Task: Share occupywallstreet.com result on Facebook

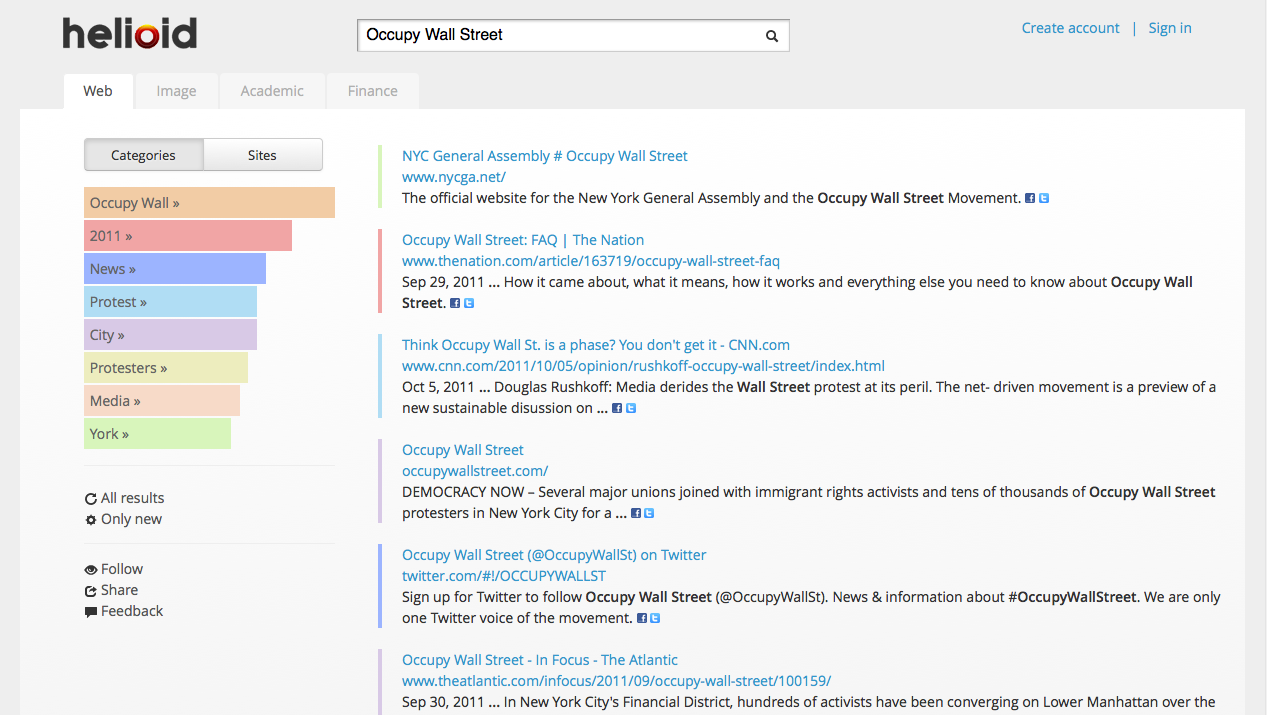Action: (636, 513)
